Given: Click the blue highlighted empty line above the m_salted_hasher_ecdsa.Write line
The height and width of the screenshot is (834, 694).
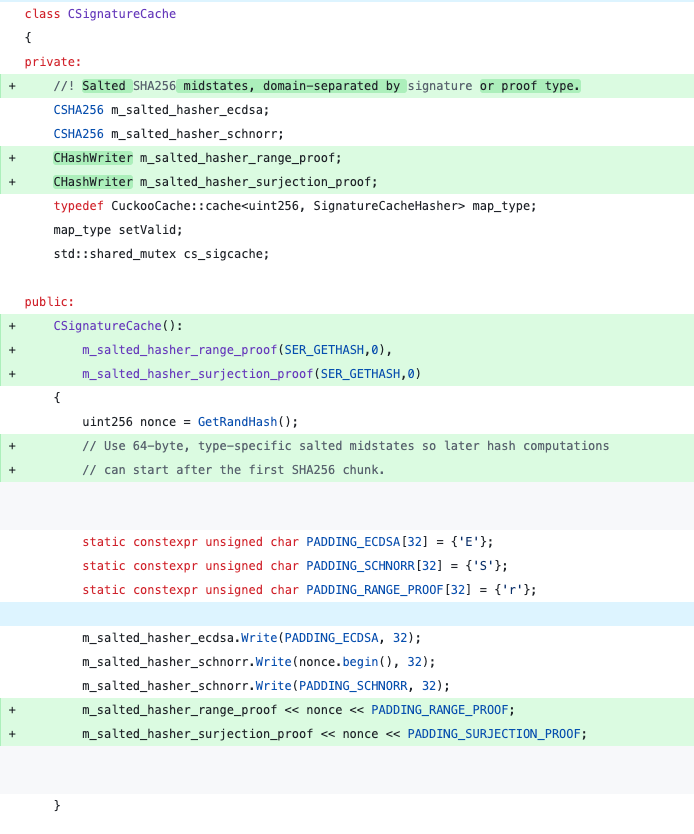Looking at the screenshot, I should pyautogui.click(x=347, y=614).
